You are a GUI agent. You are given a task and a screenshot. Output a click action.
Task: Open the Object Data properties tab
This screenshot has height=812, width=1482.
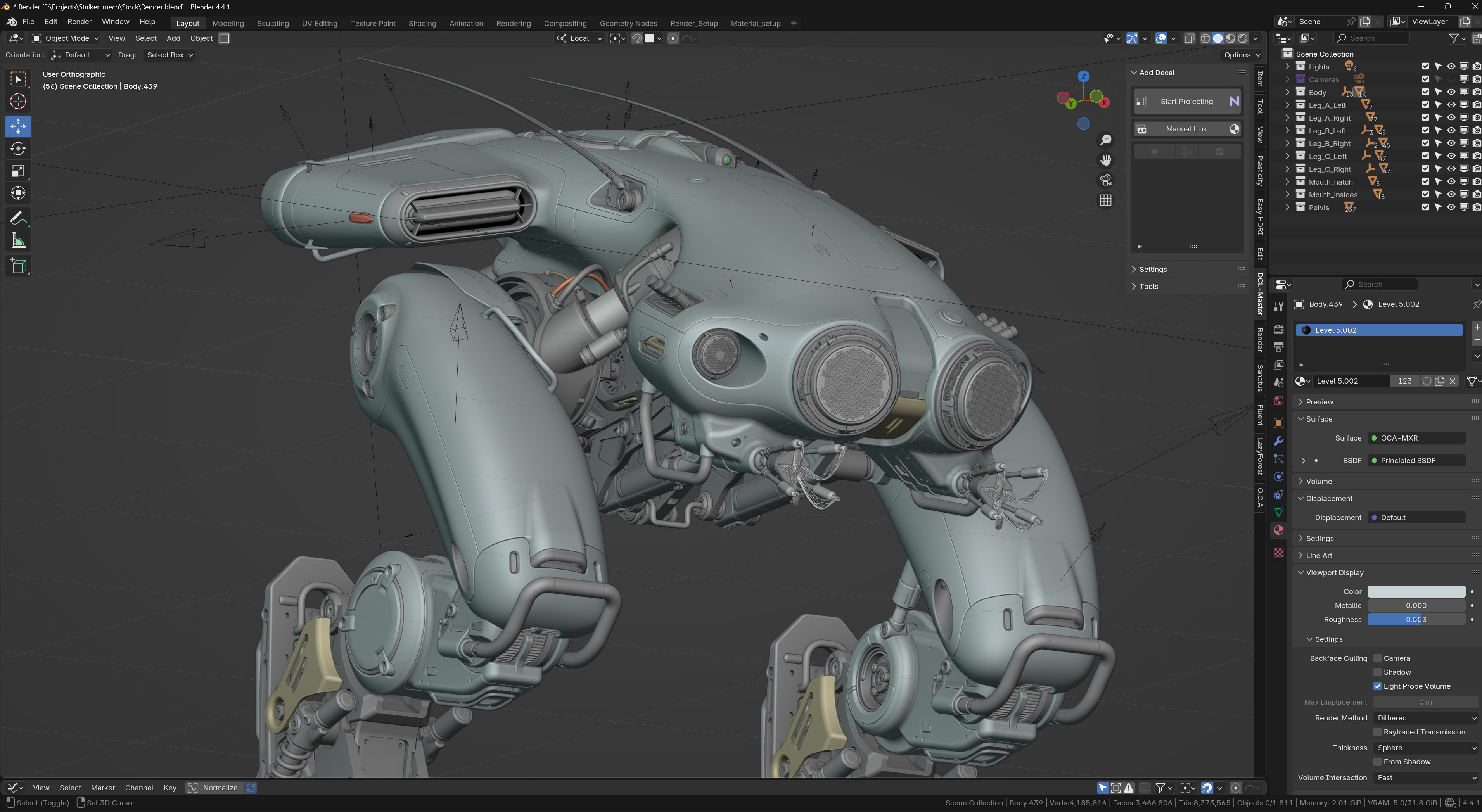1278,512
